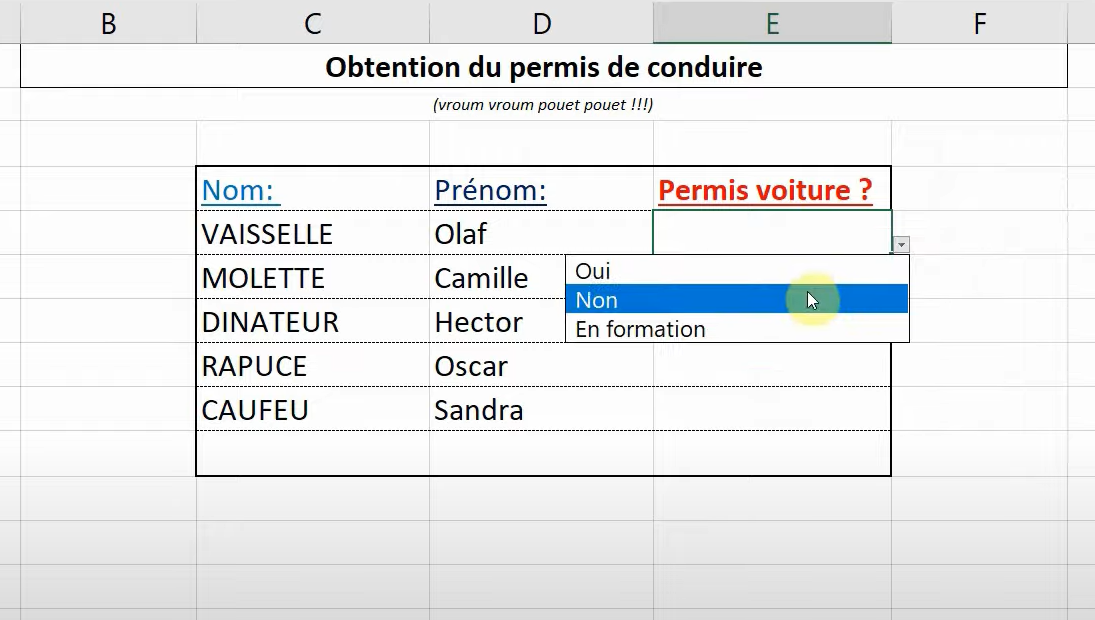Select column E header
This screenshot has height=620, width=1095.
772,24
